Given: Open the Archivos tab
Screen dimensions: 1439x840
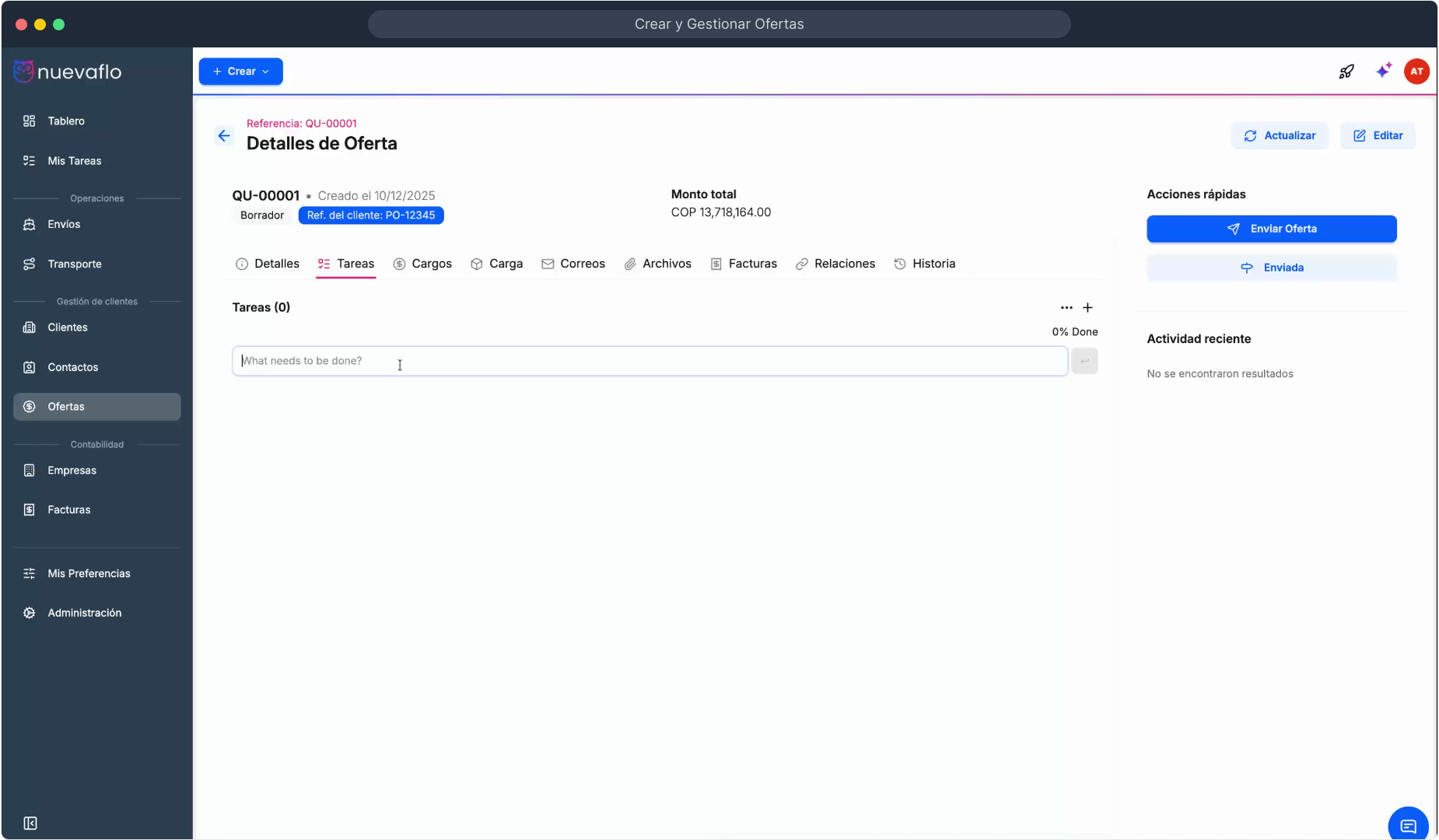Looking at the screenshot, I should click(x=658, y=264).
